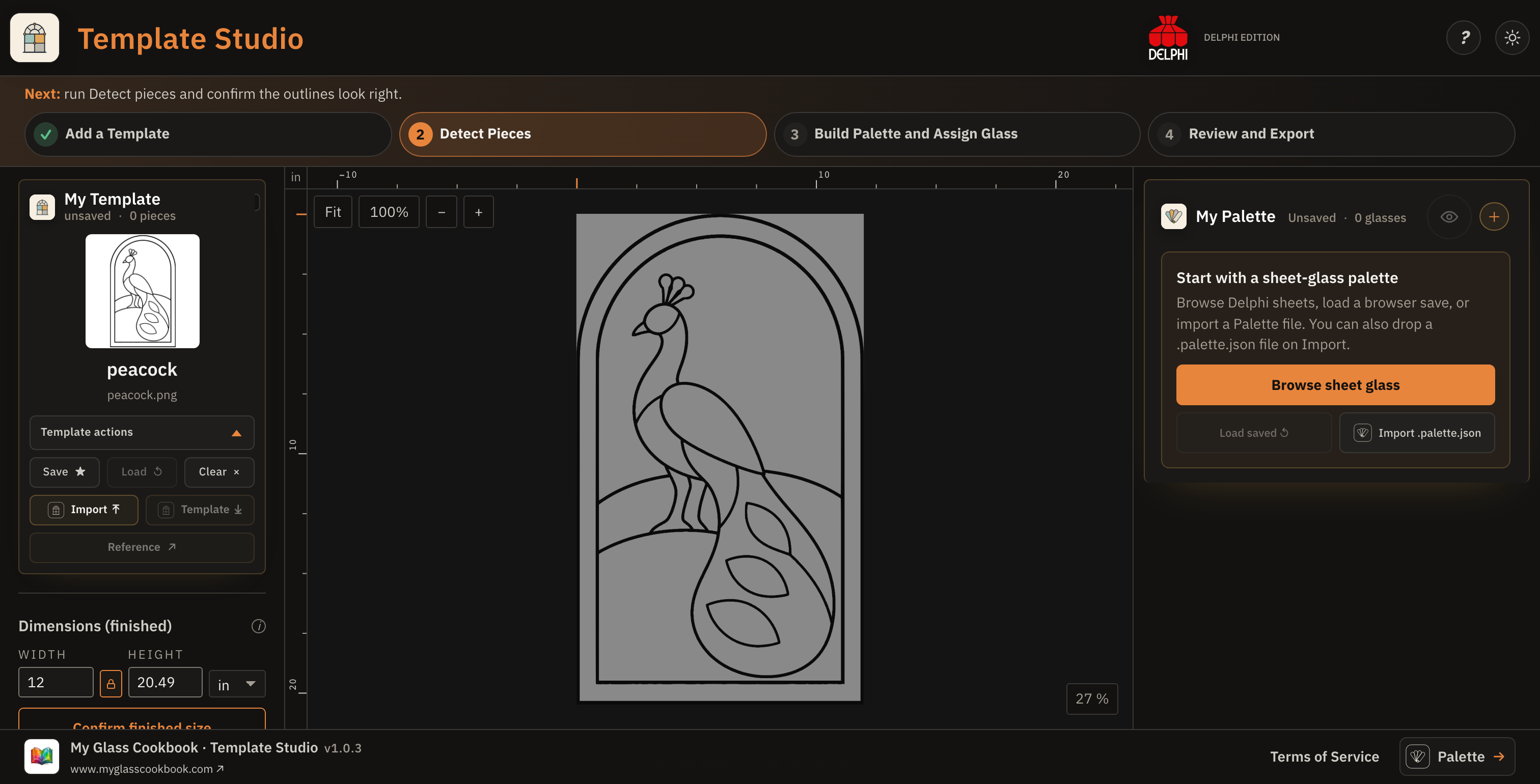This screenshot has height=784, width=1540.
Task: Click My Glass Cookbook book icon in footer
Action: [42, 756]
